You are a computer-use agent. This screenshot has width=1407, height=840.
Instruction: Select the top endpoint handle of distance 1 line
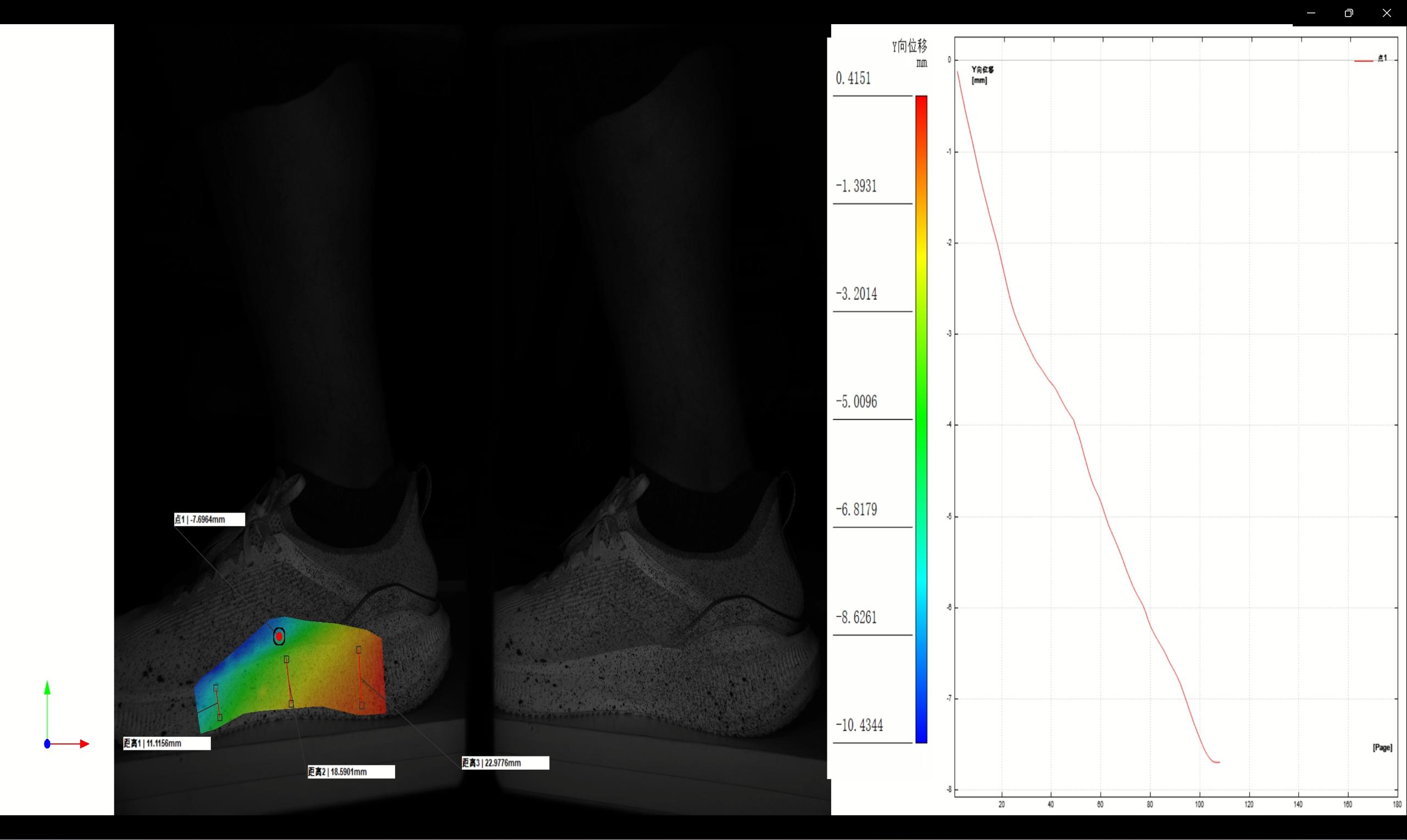pos(215,688)
